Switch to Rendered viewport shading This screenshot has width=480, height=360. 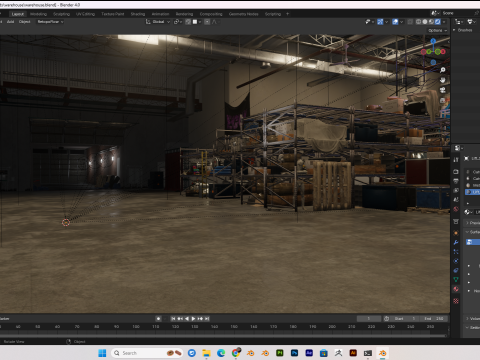[438, 22]
